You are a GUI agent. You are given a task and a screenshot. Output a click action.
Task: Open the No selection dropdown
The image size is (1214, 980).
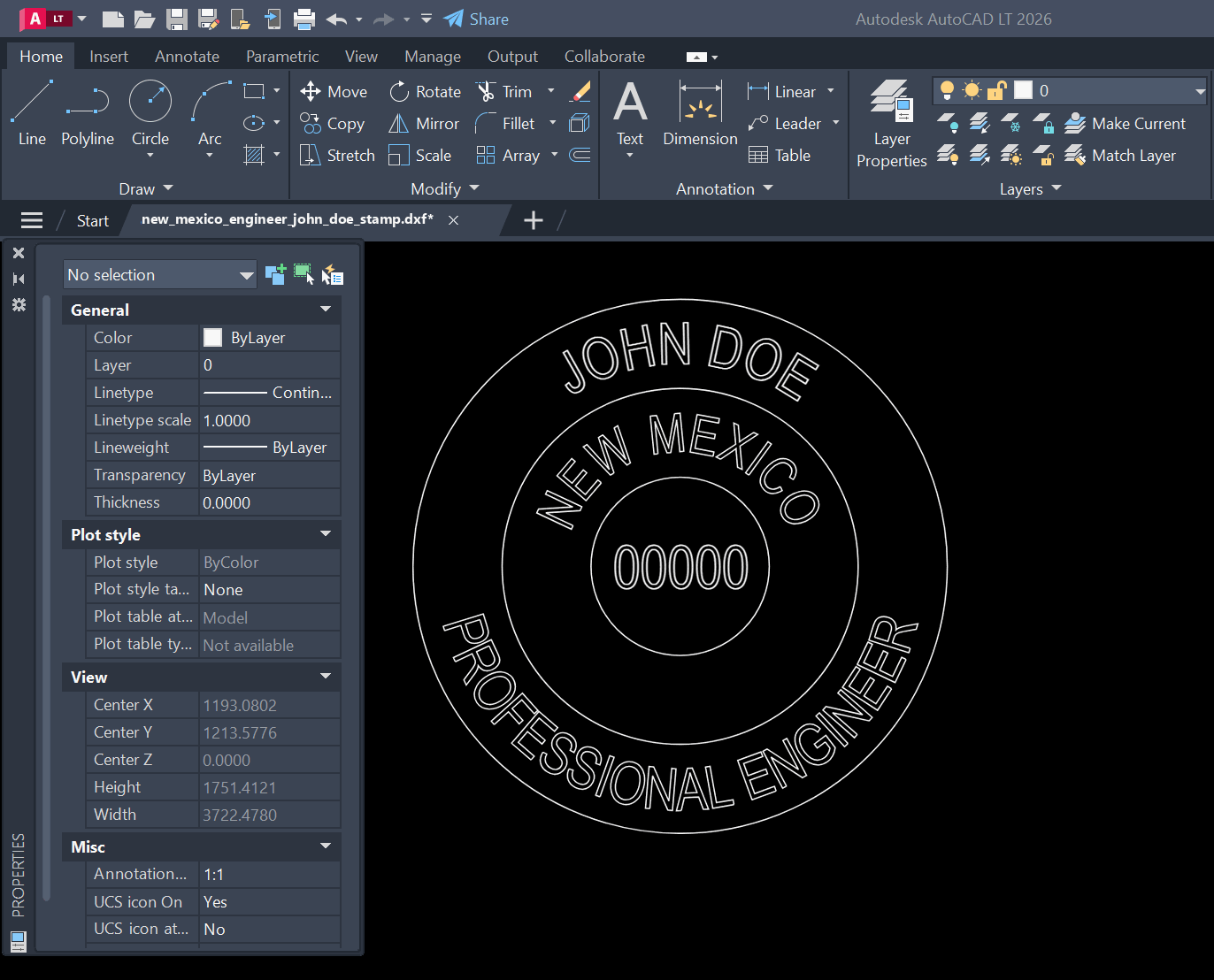point(159,275)
